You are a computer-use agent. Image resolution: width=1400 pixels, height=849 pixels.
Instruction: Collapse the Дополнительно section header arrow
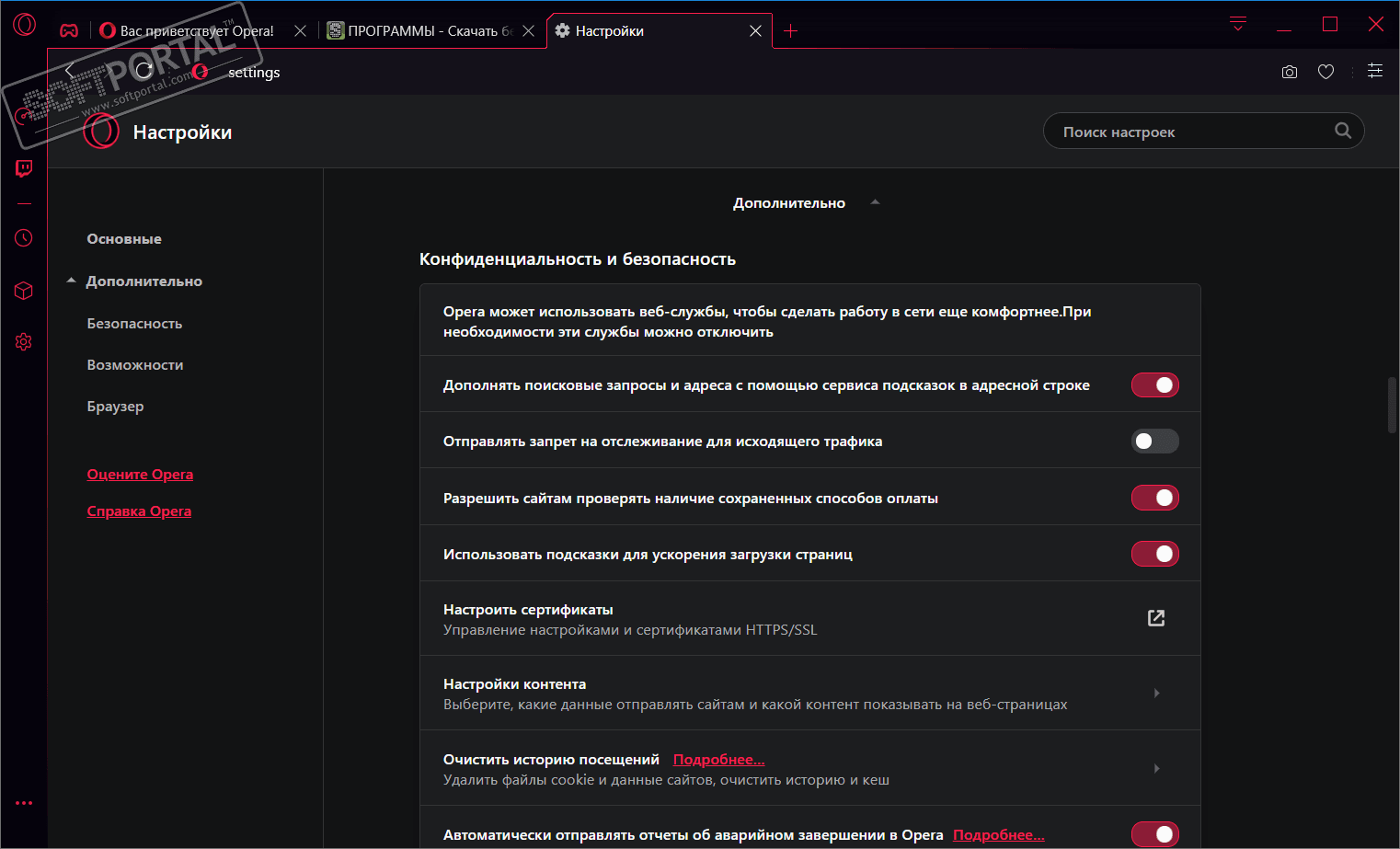[x=875, y=202]
